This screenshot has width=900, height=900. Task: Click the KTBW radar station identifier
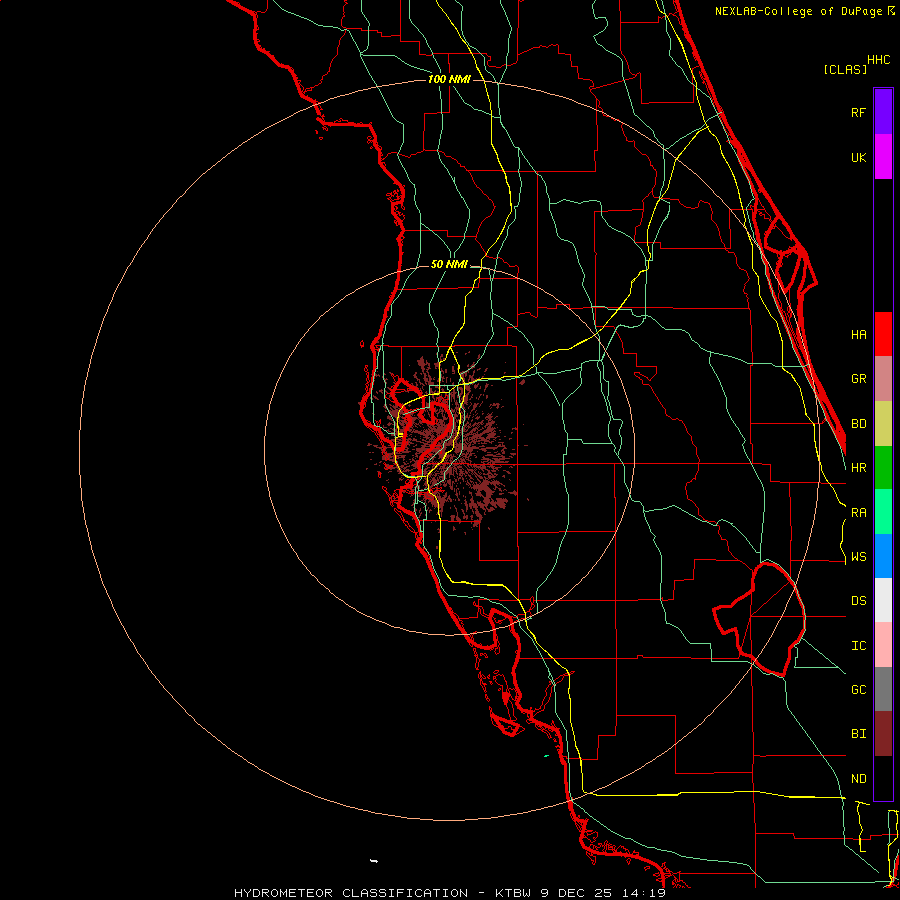514,893
